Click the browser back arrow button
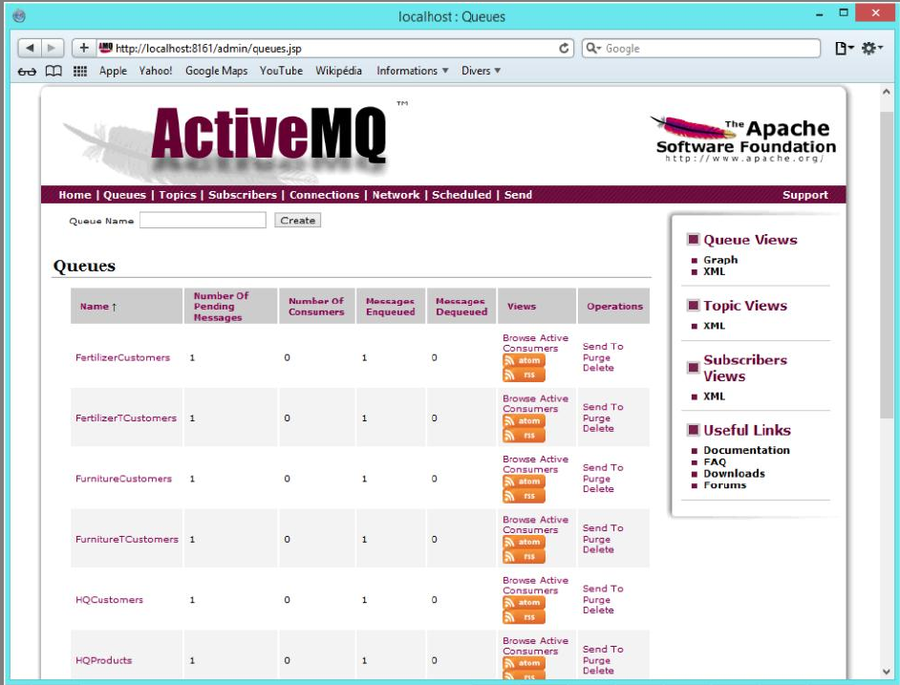 point(29,48)
